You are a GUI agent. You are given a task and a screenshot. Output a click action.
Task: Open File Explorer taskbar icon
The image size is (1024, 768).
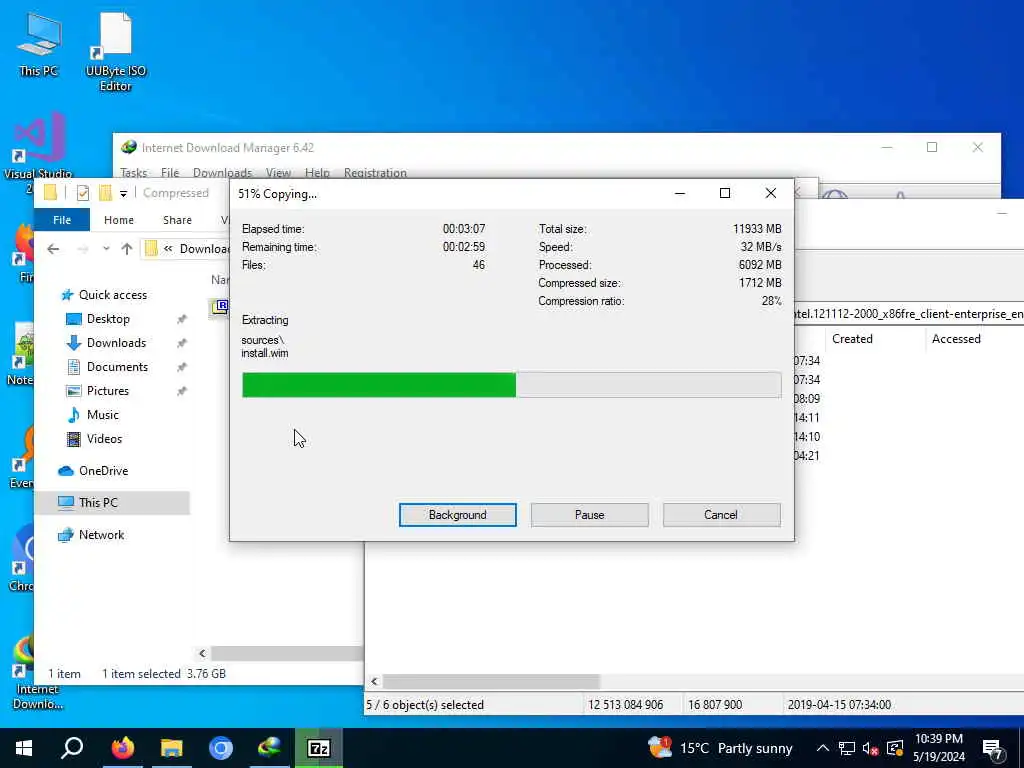tap(172, 748)
